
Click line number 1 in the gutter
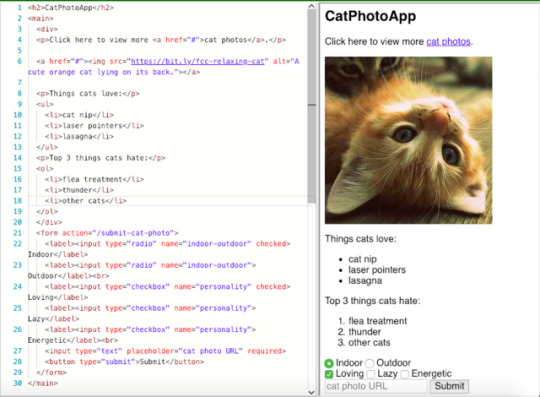tap(20, 8)
